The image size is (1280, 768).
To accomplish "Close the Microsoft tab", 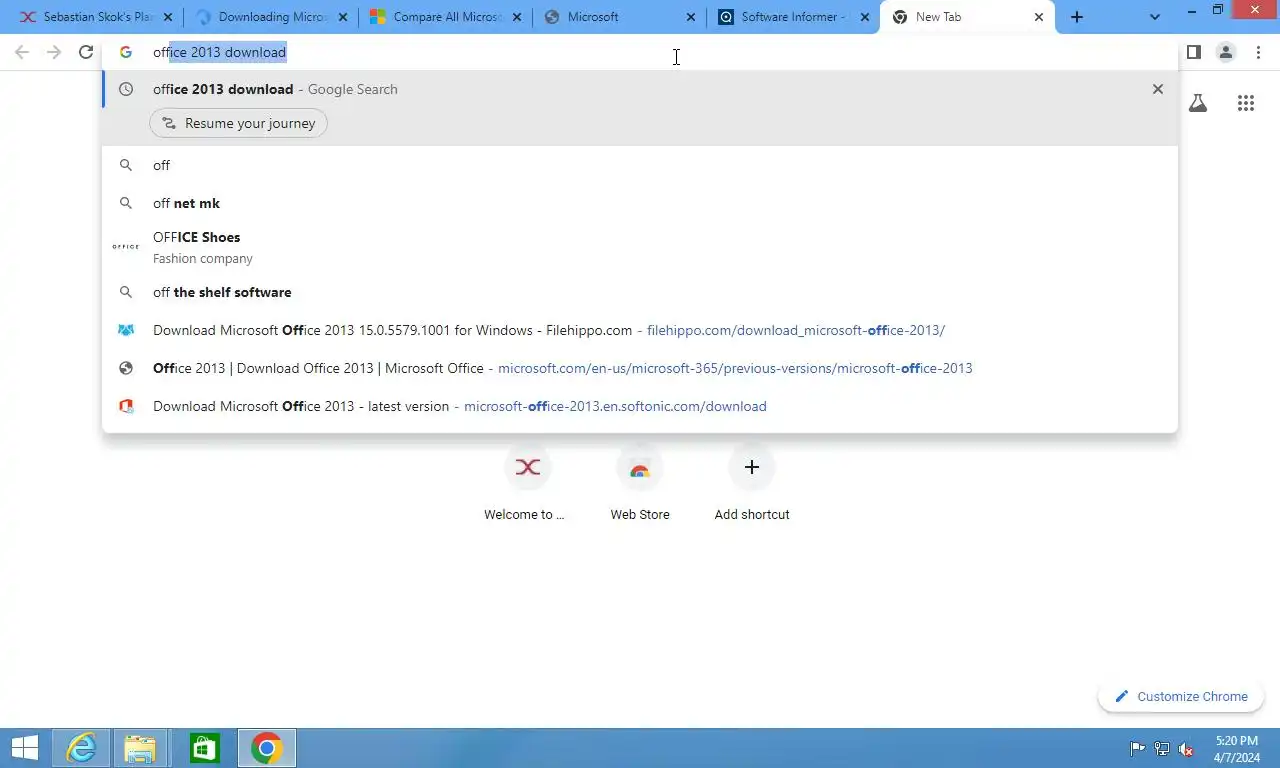I will coord(691,17).
